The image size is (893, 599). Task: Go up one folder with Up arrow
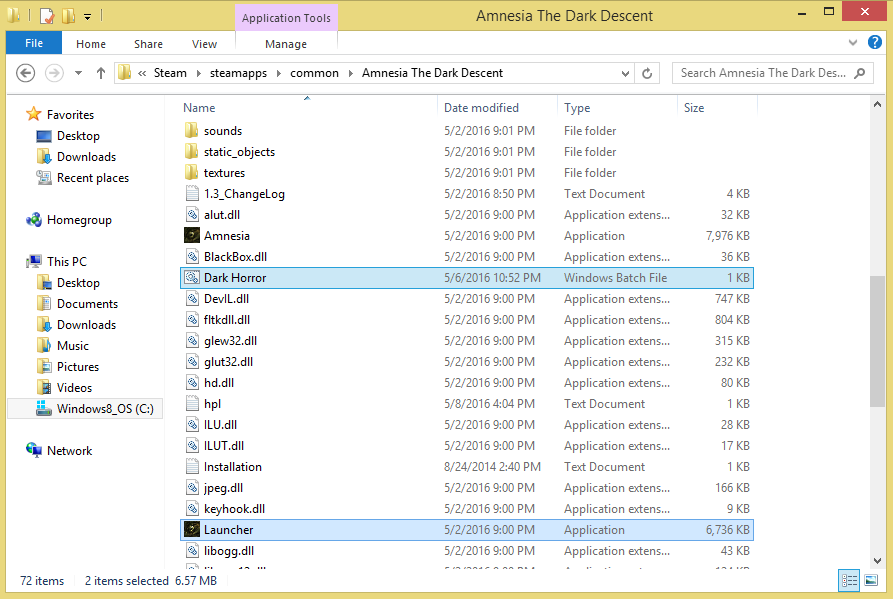pos(101,73)
